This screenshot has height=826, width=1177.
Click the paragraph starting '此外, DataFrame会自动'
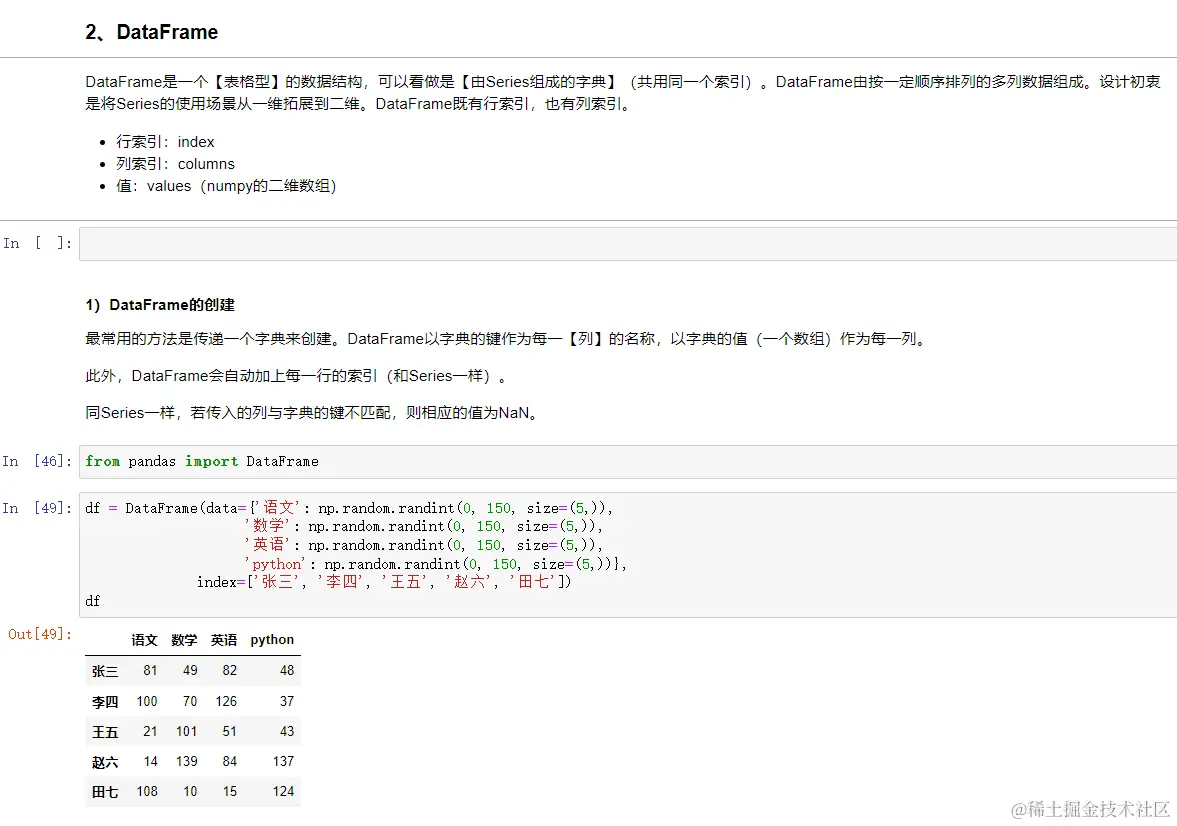[296, 376]
